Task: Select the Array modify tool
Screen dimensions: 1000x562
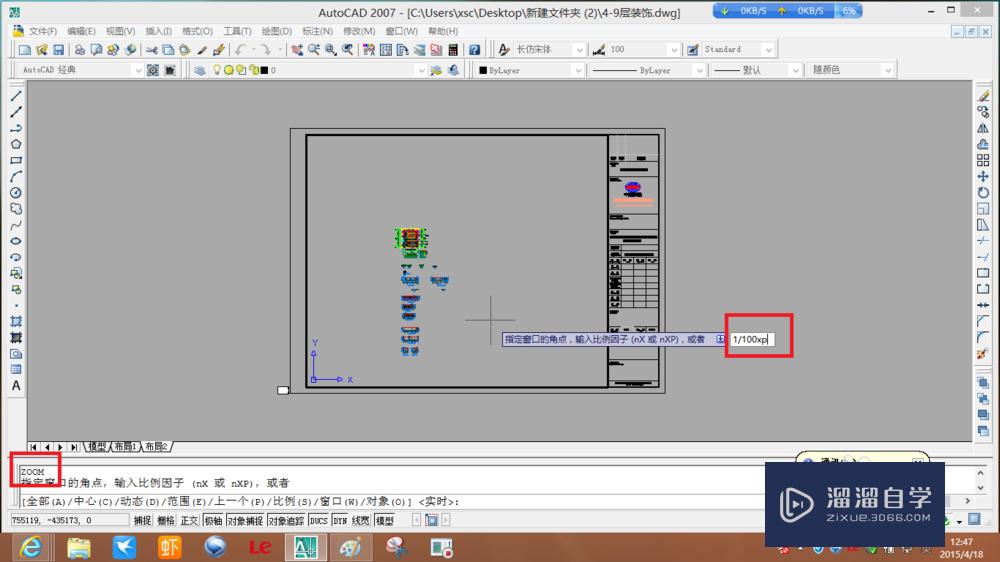Action: (983, 161)
